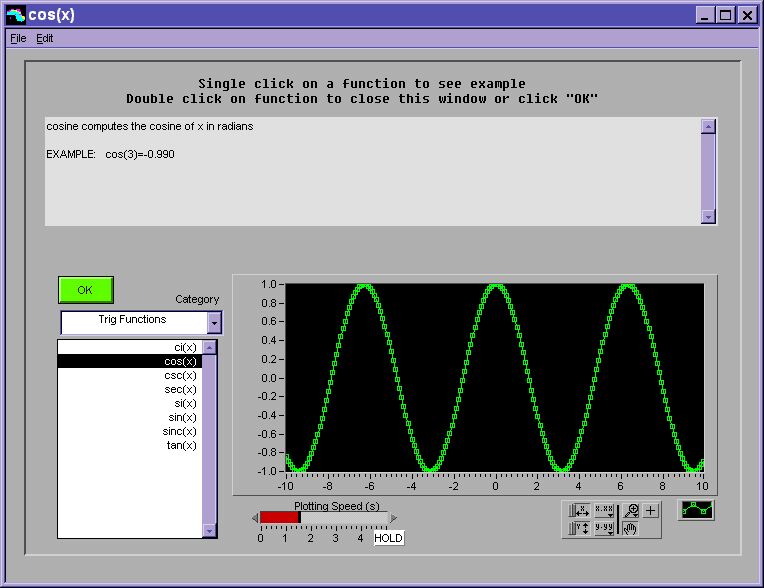This screenshot has height=588, width=764.
Task: Select the zoom magnifier tool
Action: pos(631,511)
